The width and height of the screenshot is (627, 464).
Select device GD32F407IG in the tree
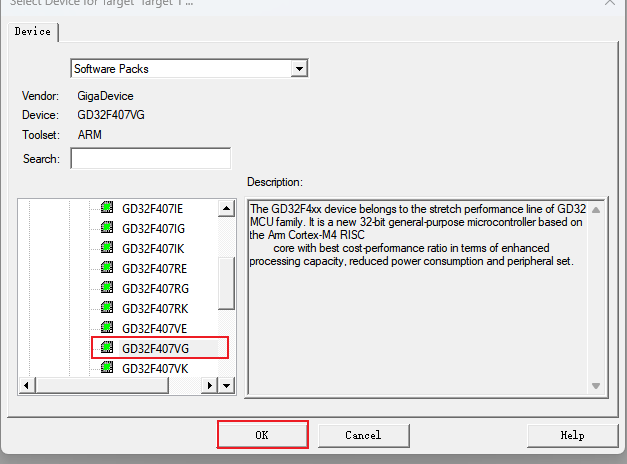(x=154, y=229)
